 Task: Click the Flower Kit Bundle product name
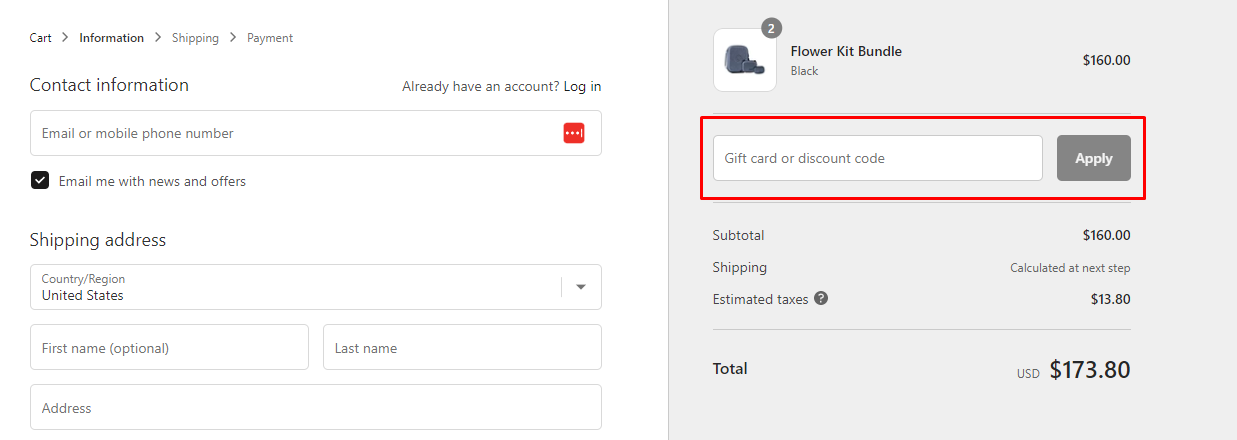(x=846, y=51)
